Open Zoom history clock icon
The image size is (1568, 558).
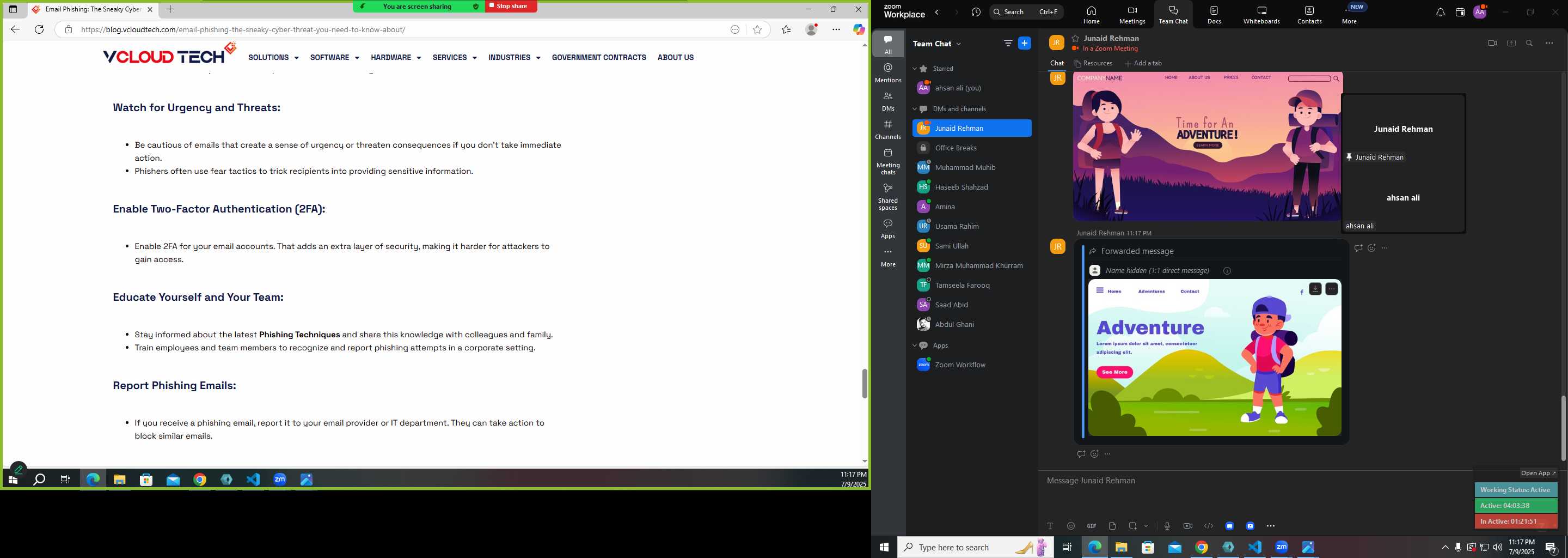[x=976, y=12]
